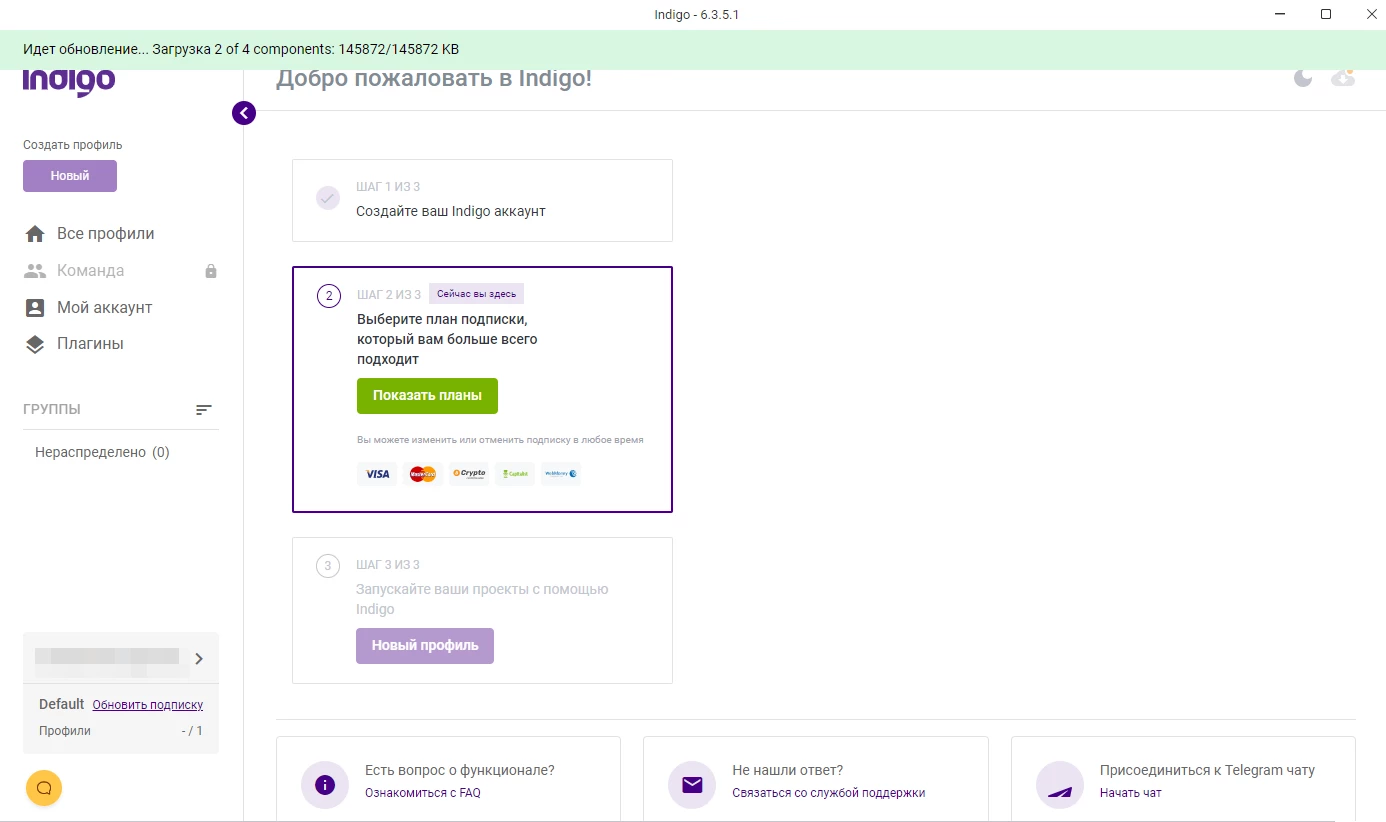
Task: Open the yellow support chat bubble
Action: click(x=44, y=788)
